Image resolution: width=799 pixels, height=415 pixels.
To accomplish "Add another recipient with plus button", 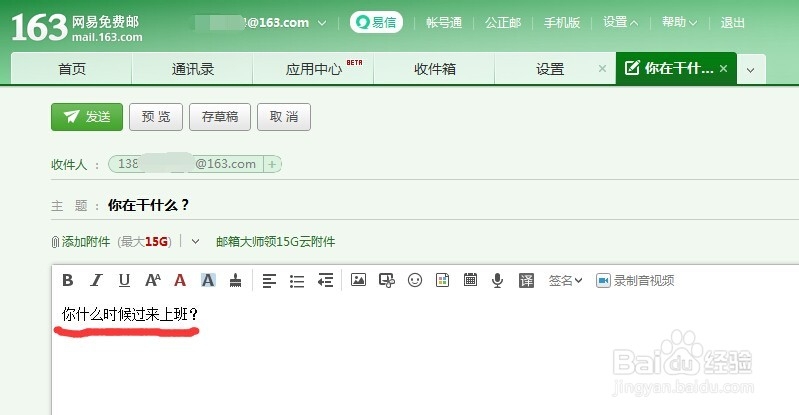I will [272, 164].
